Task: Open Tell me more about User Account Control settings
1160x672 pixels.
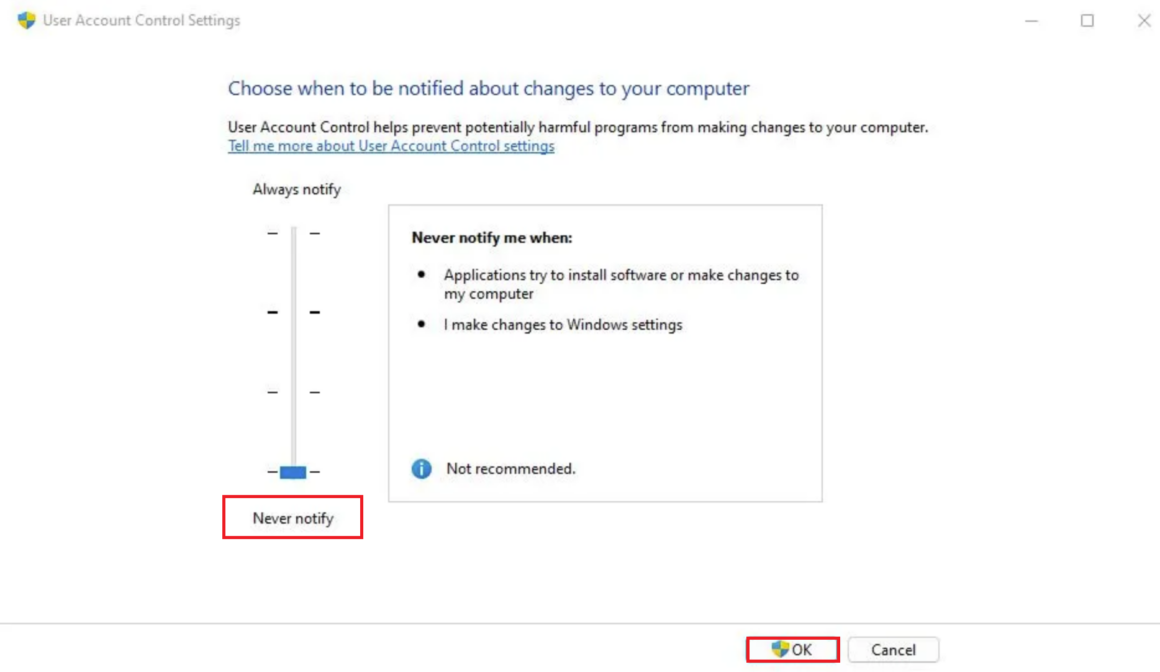Action: pos(391,145)
